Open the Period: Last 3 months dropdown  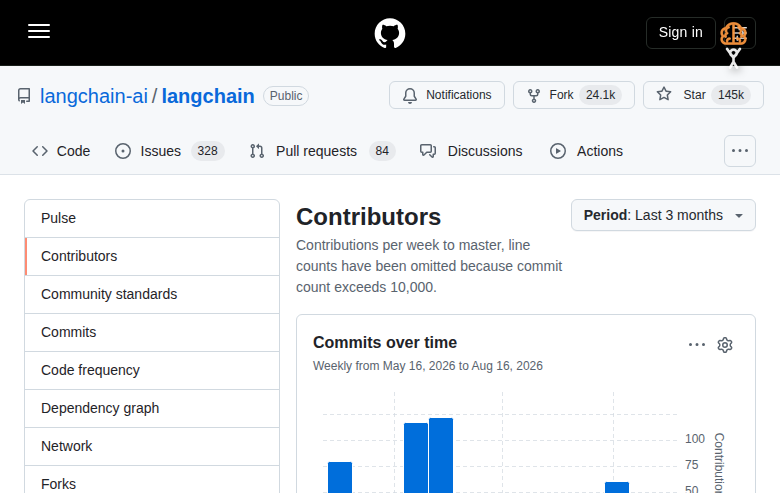(663, 215)
